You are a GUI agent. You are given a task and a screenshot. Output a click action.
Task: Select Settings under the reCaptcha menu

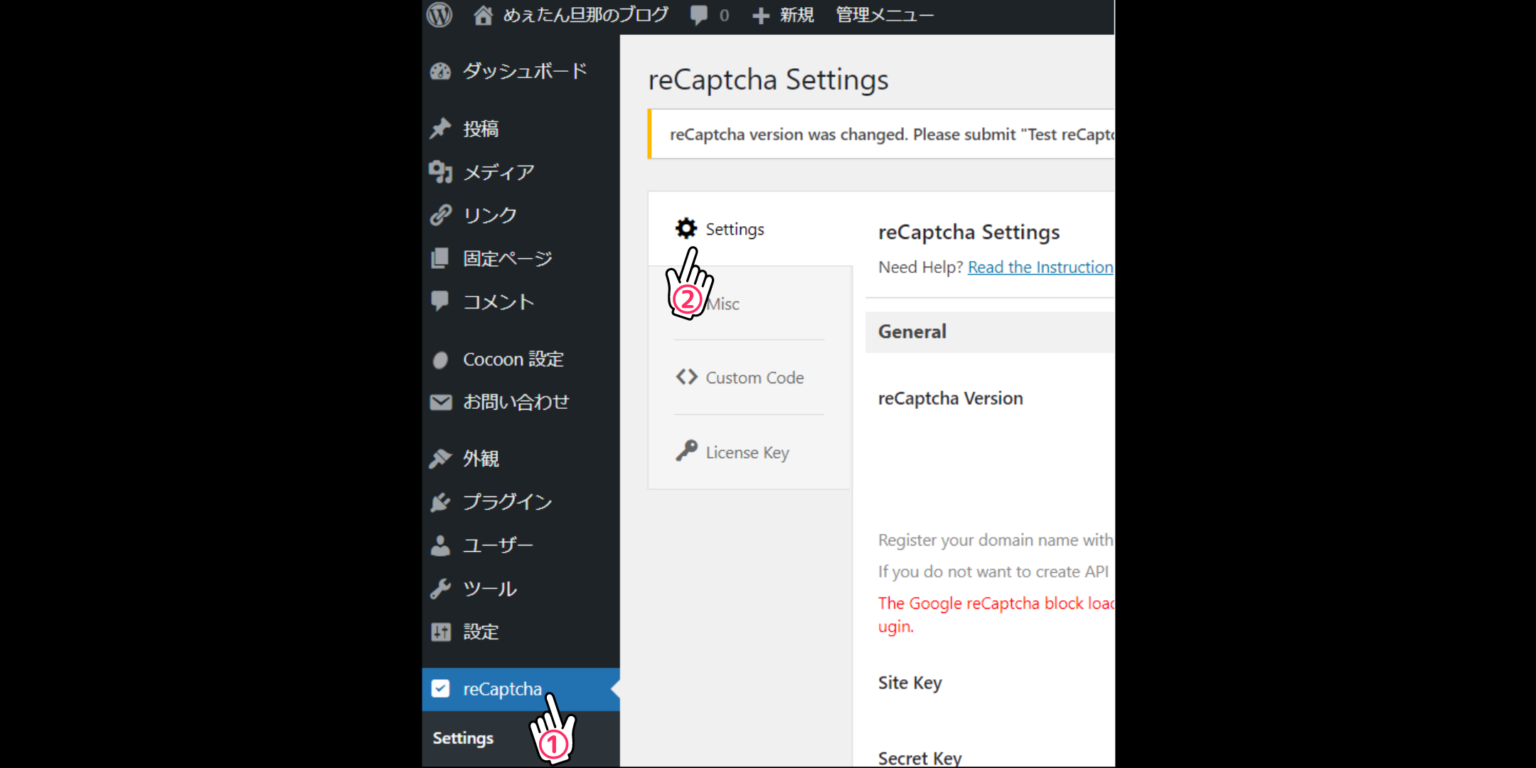pos(463,737)
